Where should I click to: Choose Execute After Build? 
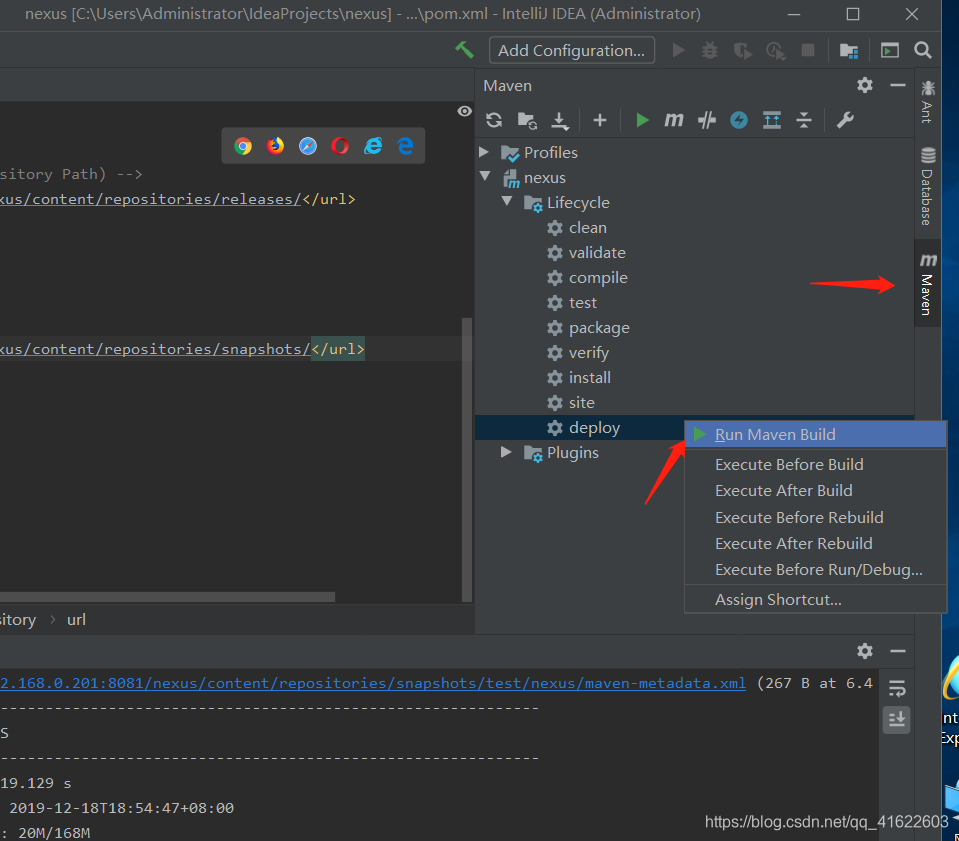[x=815, y=491]
